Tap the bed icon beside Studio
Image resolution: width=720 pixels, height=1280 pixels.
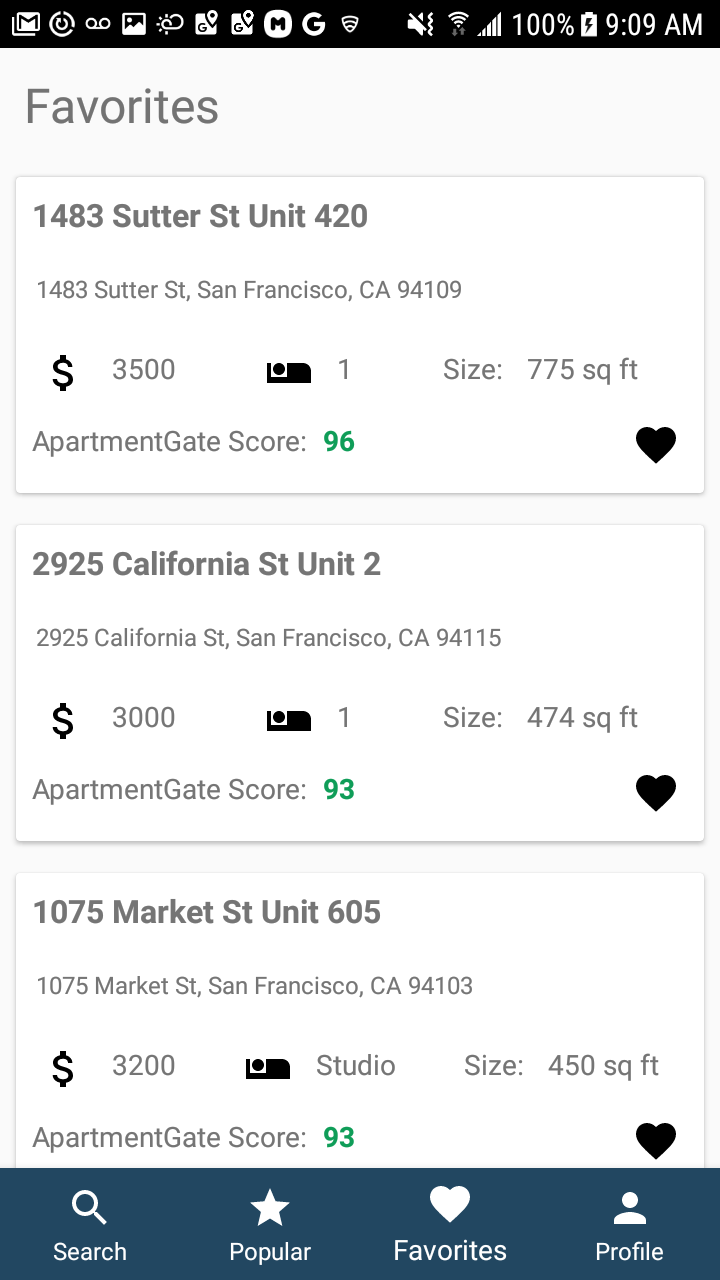click(267, 1068)
